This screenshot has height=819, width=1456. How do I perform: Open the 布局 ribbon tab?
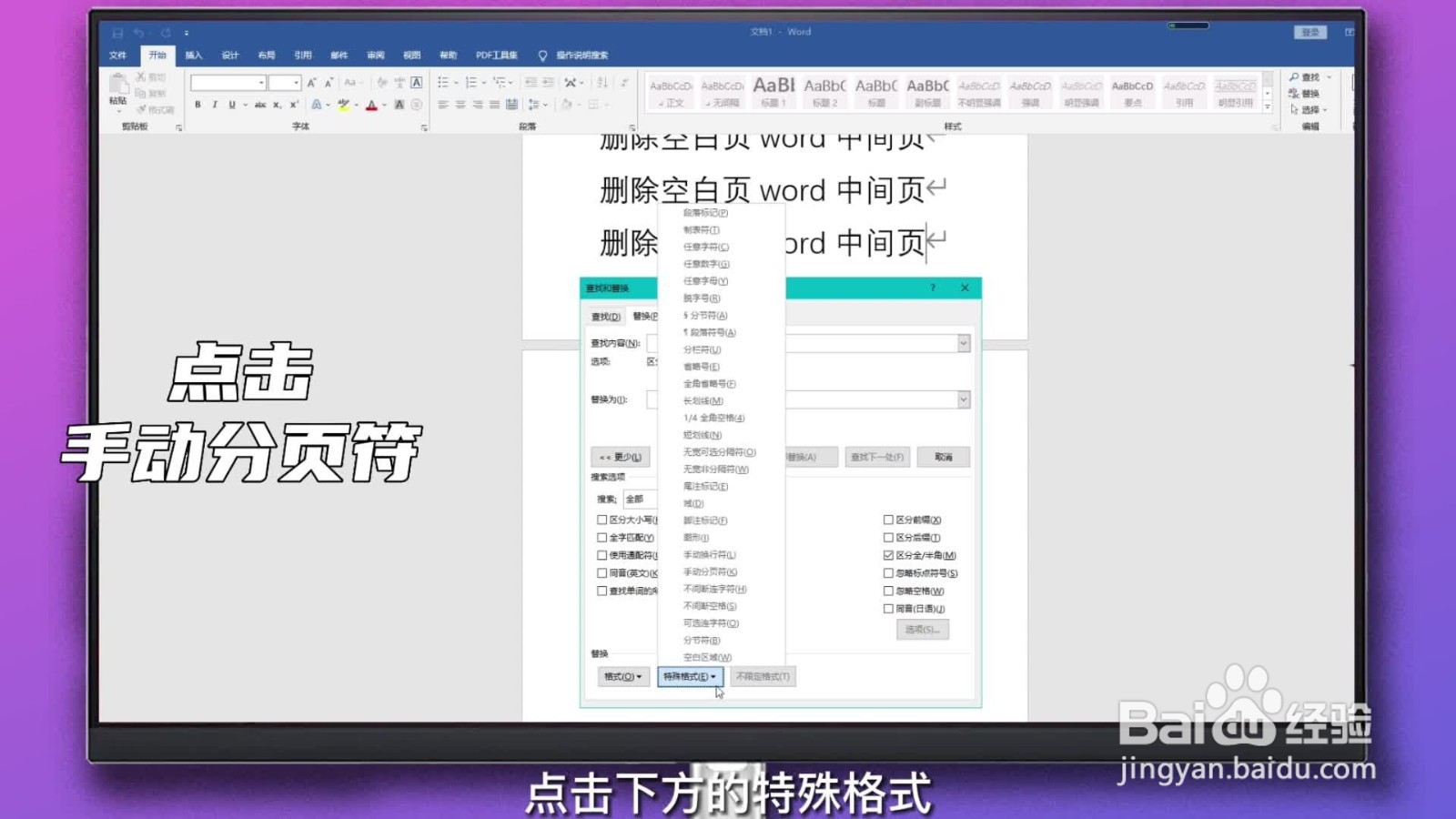tap(267, 56)
